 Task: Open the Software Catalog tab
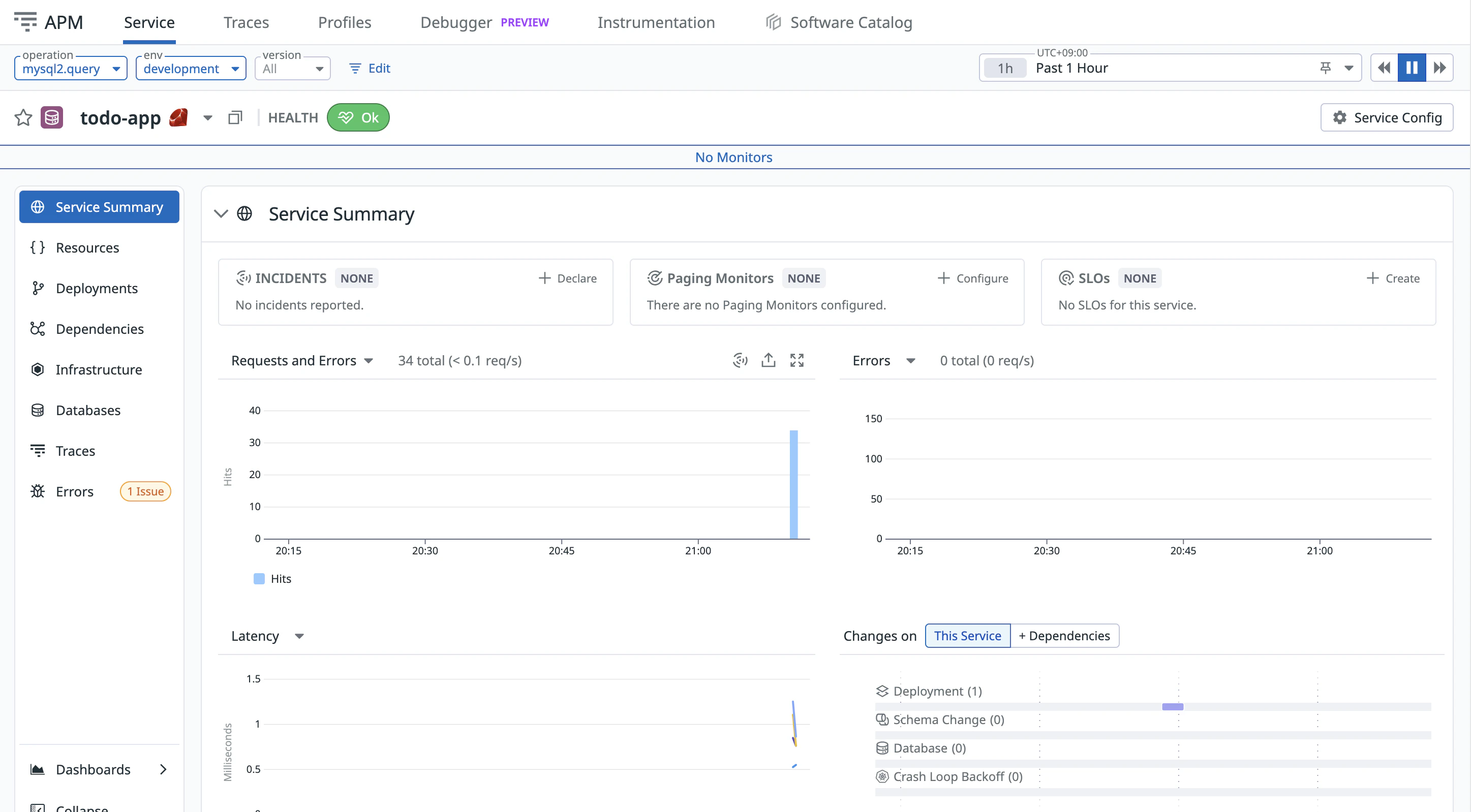pos(839,22)
